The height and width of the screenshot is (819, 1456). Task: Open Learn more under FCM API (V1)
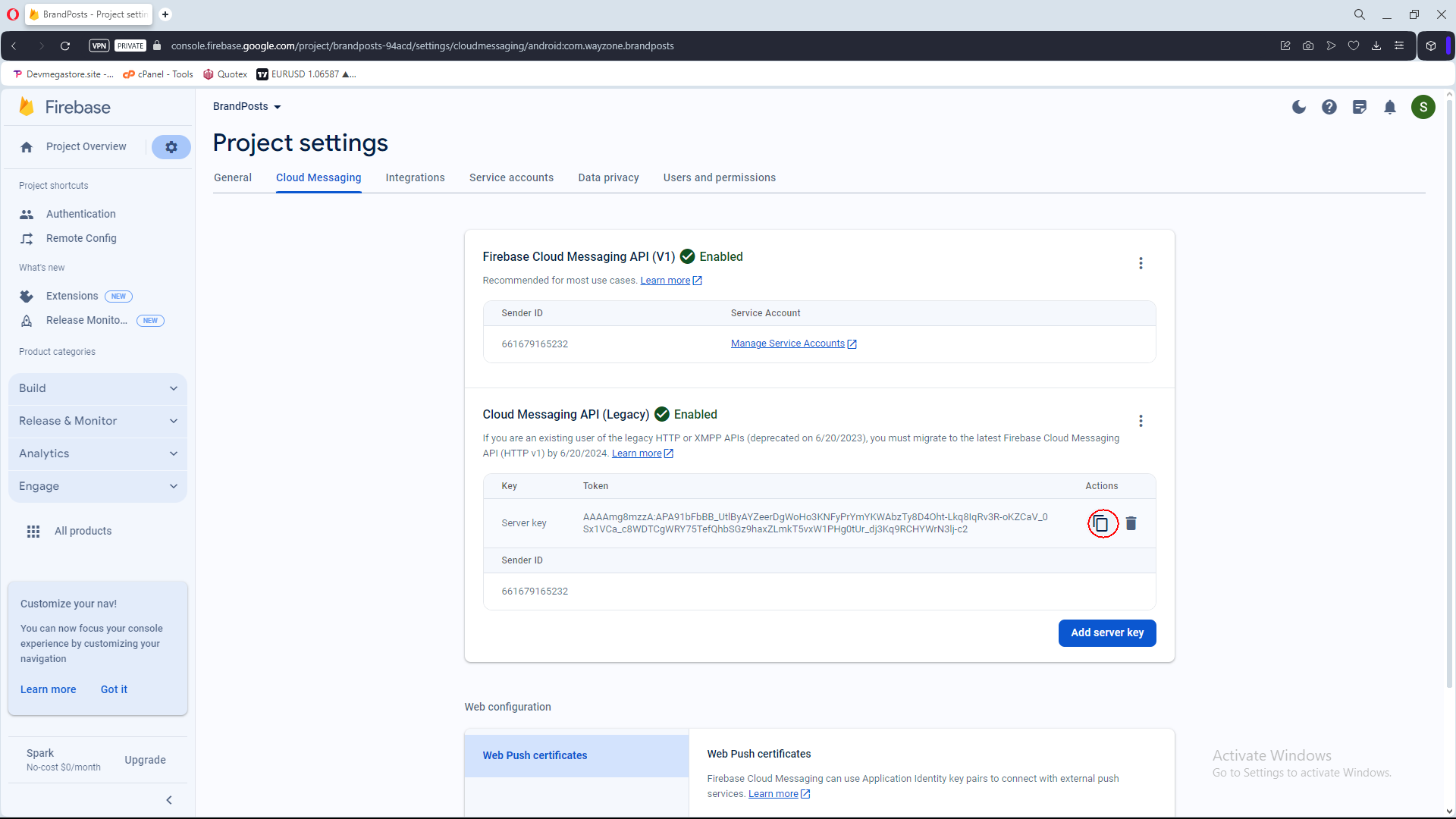tap(671, 281)
